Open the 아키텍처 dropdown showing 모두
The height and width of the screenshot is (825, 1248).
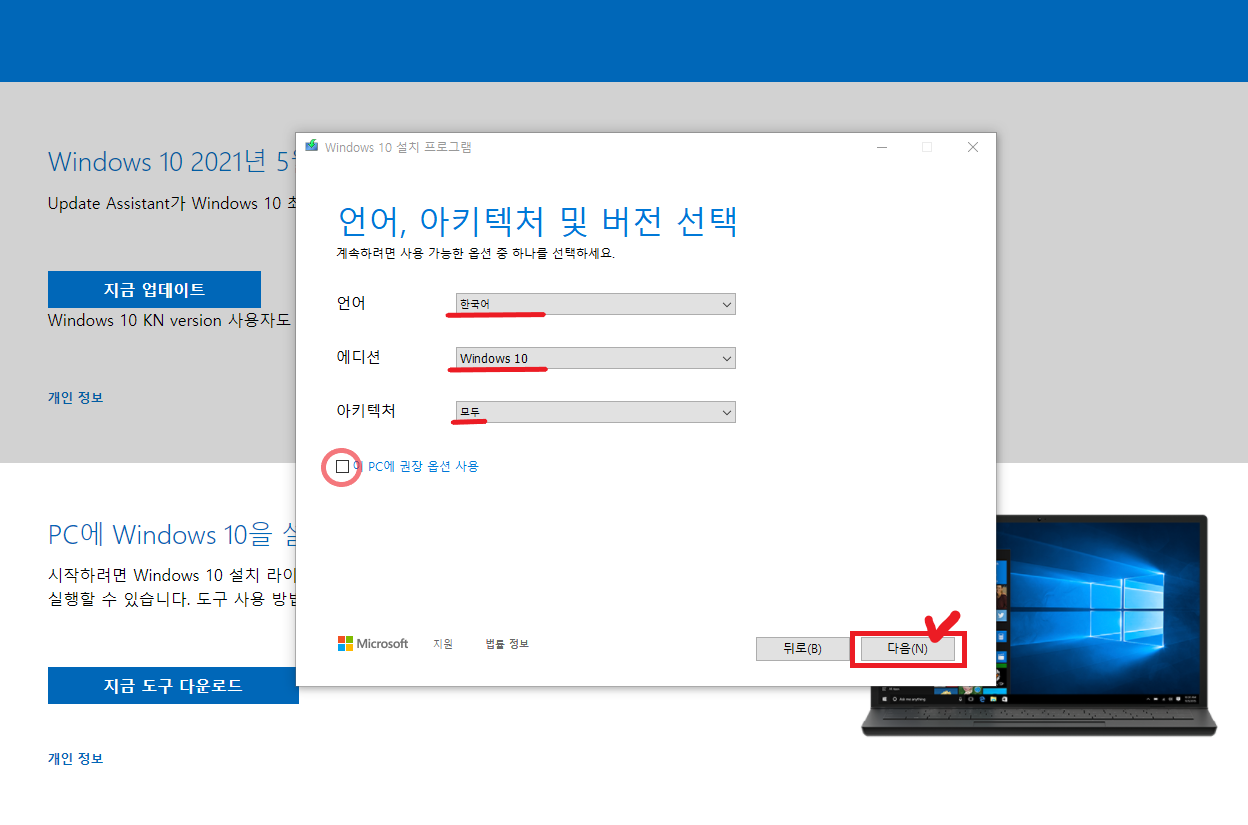click(595, 412)
